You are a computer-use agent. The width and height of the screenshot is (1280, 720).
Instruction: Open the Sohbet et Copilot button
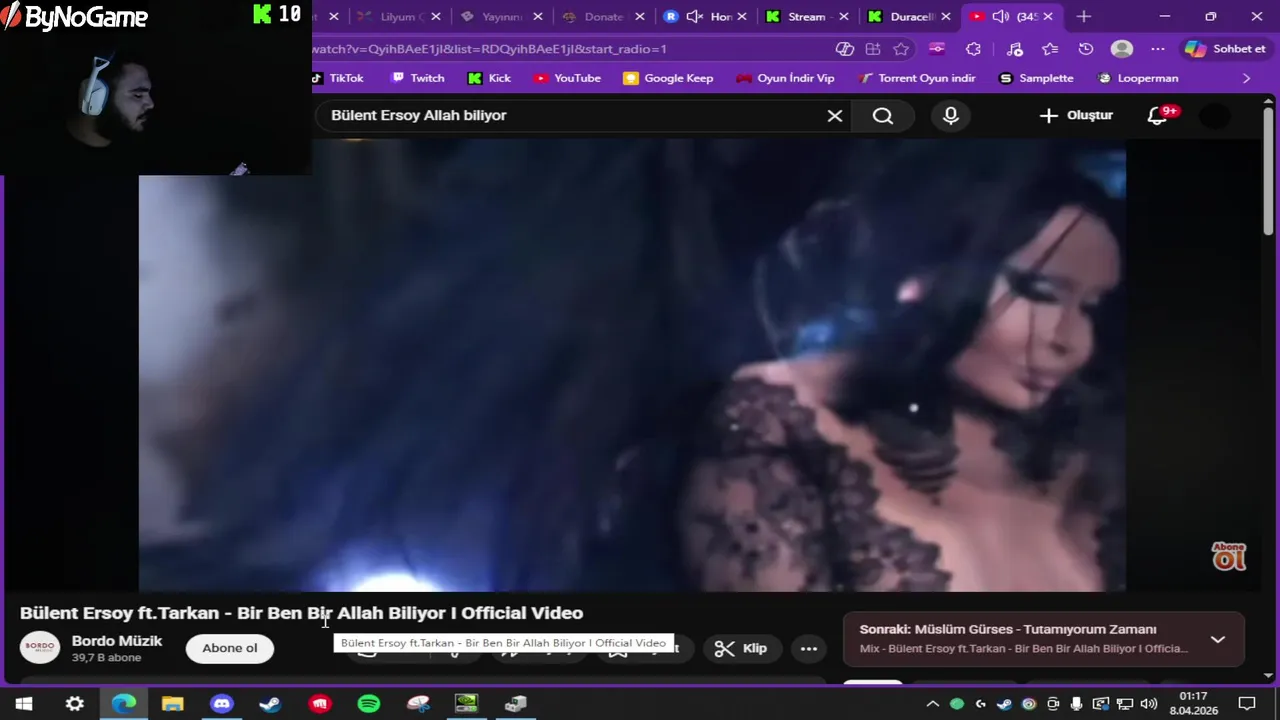pos(1225,49)
